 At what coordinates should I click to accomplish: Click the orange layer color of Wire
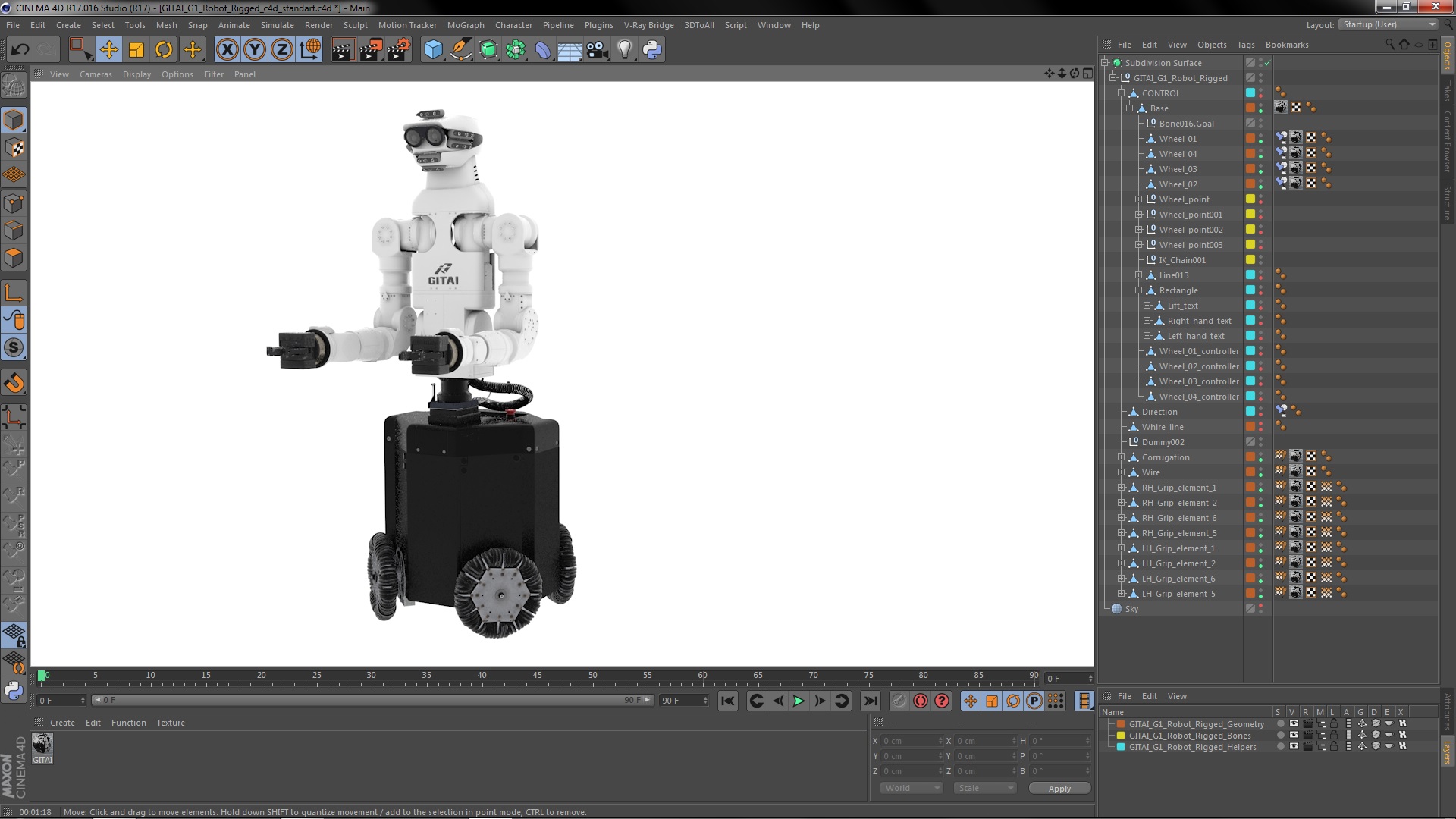tap(1250, 472)
